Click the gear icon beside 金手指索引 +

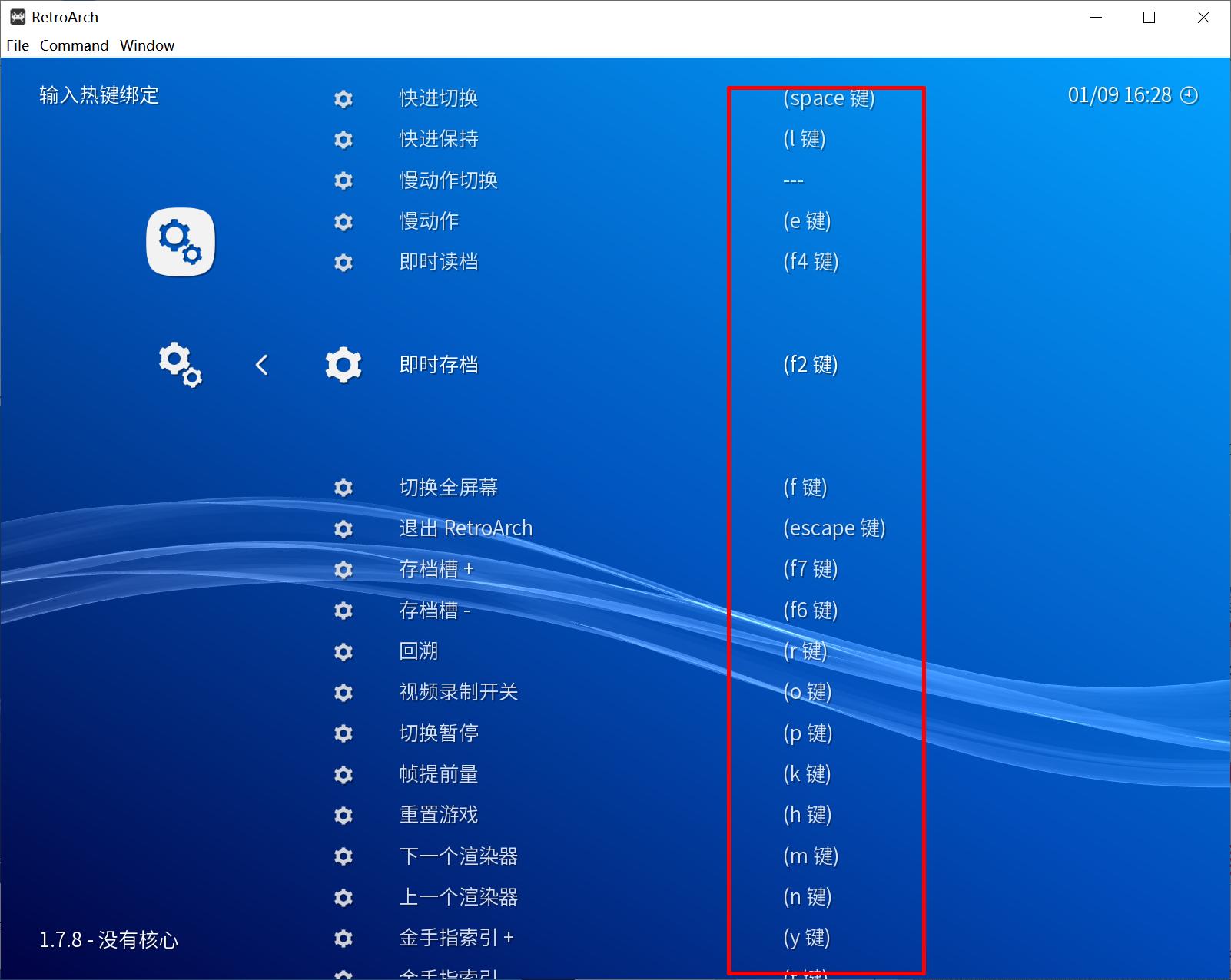pyautogui.click(x=343, y=938)
